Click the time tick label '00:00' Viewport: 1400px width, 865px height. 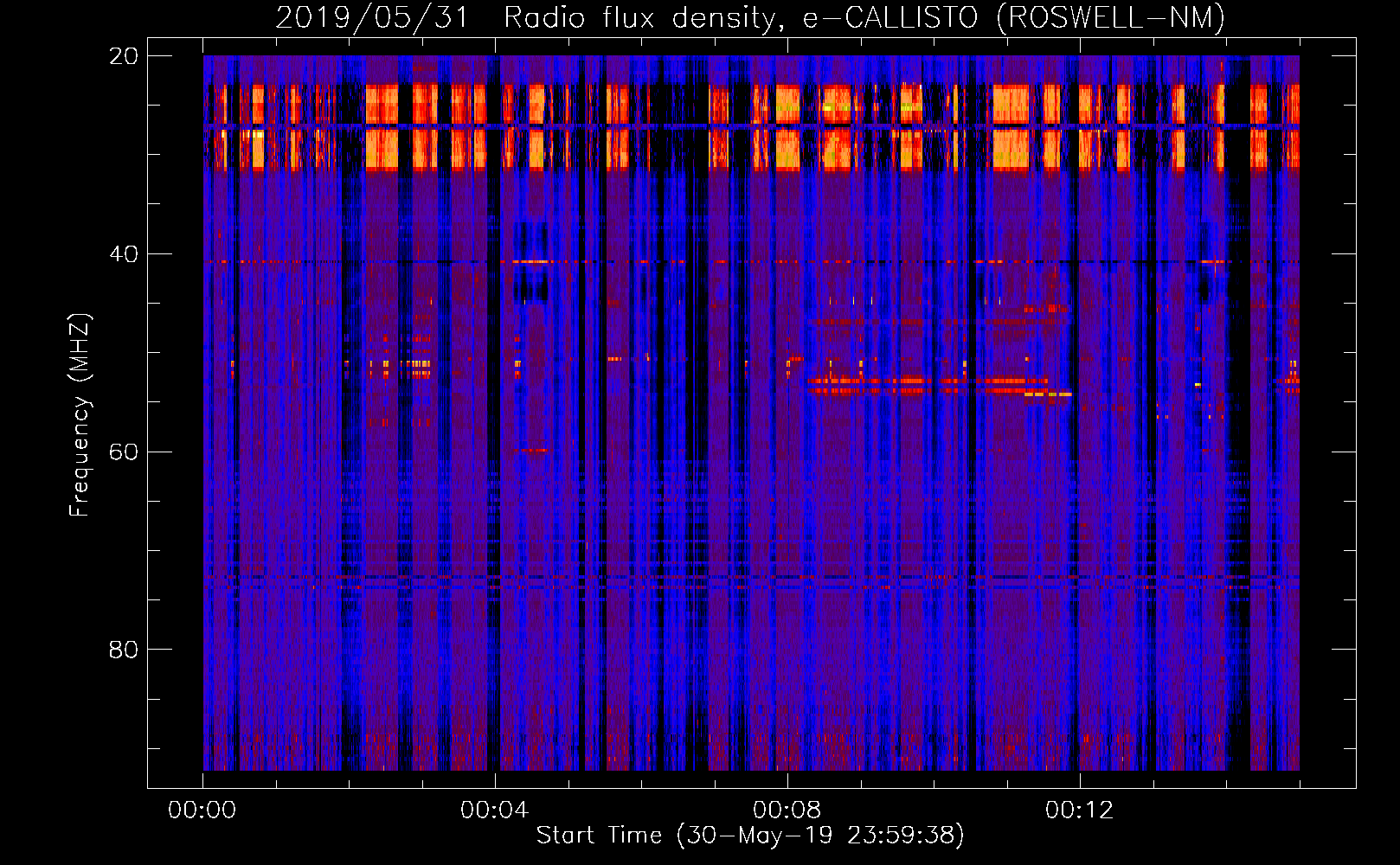point(202,810)
